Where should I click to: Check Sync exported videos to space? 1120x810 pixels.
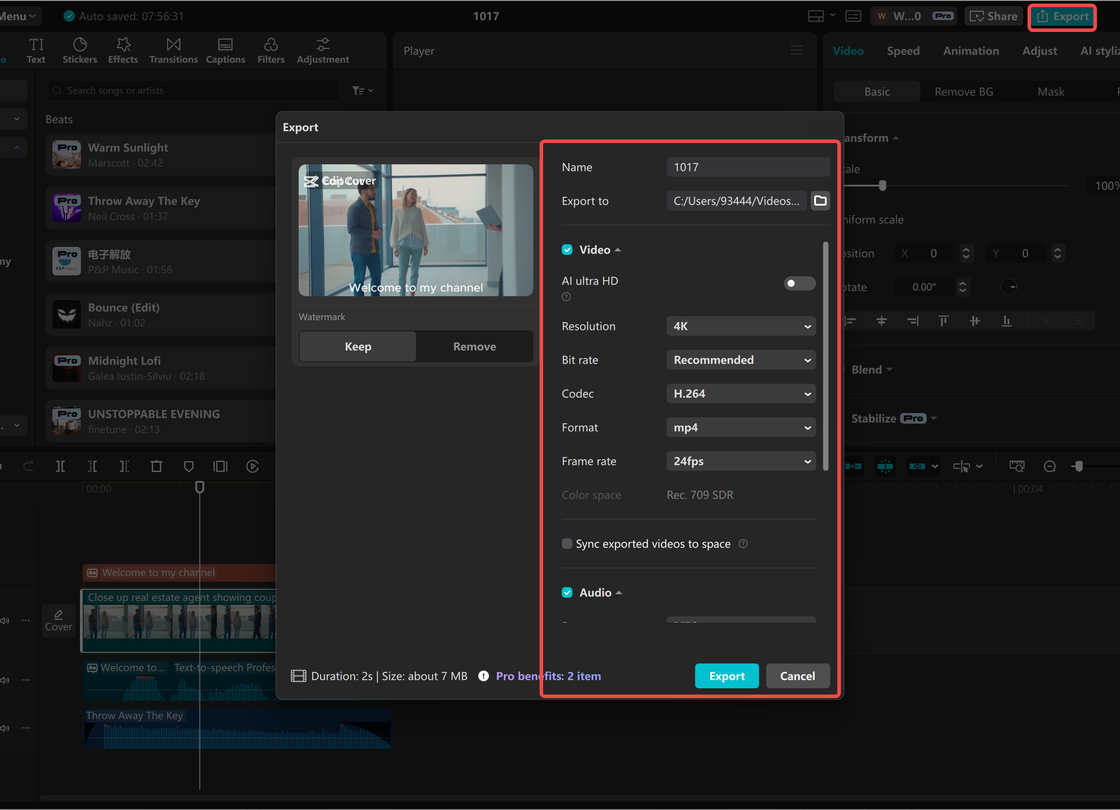click(x=567, y=544)
